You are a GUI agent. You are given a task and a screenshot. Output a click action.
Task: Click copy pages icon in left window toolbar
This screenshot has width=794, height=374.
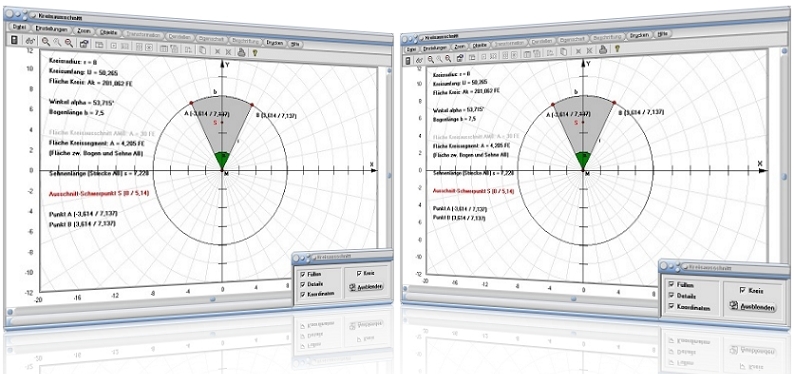(x=203, y=50)
